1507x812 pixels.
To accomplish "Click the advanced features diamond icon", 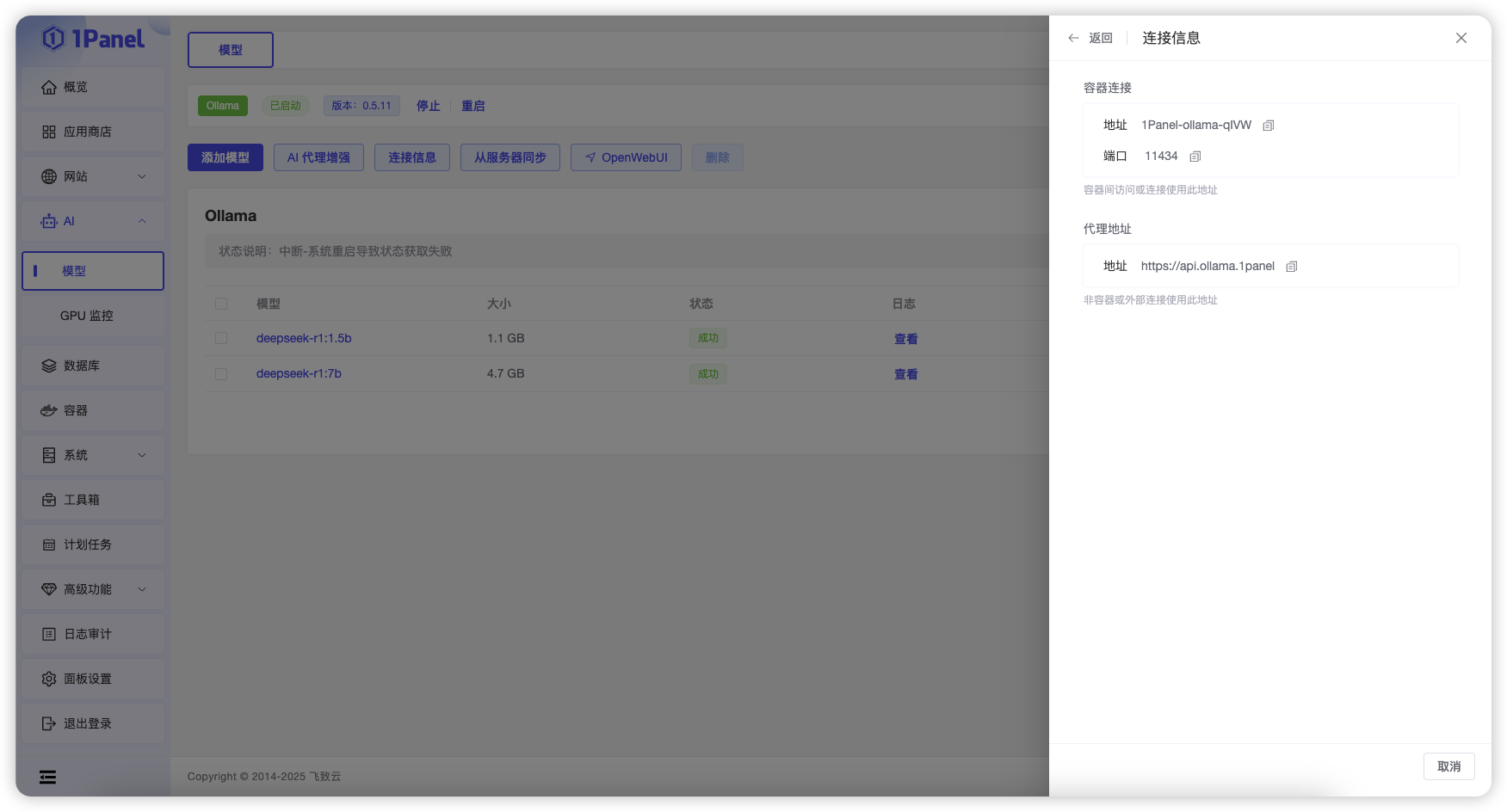I will [x=49, y=589].
